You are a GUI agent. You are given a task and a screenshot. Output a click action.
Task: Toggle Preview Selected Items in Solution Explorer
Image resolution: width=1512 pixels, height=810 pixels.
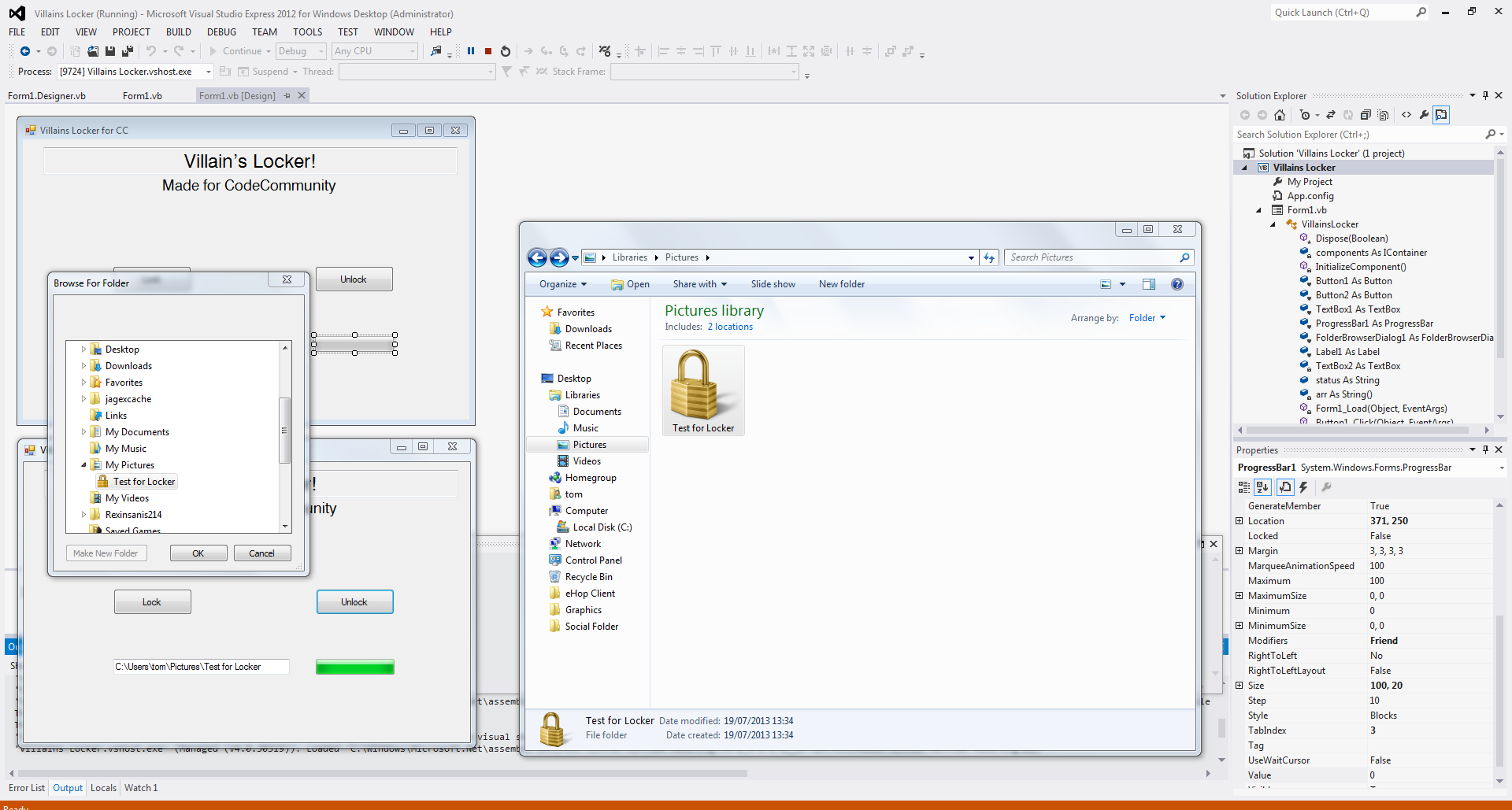point(1441,115)
